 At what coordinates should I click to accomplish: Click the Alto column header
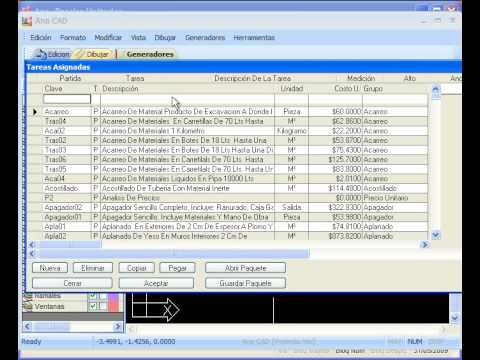pos(410,78)
